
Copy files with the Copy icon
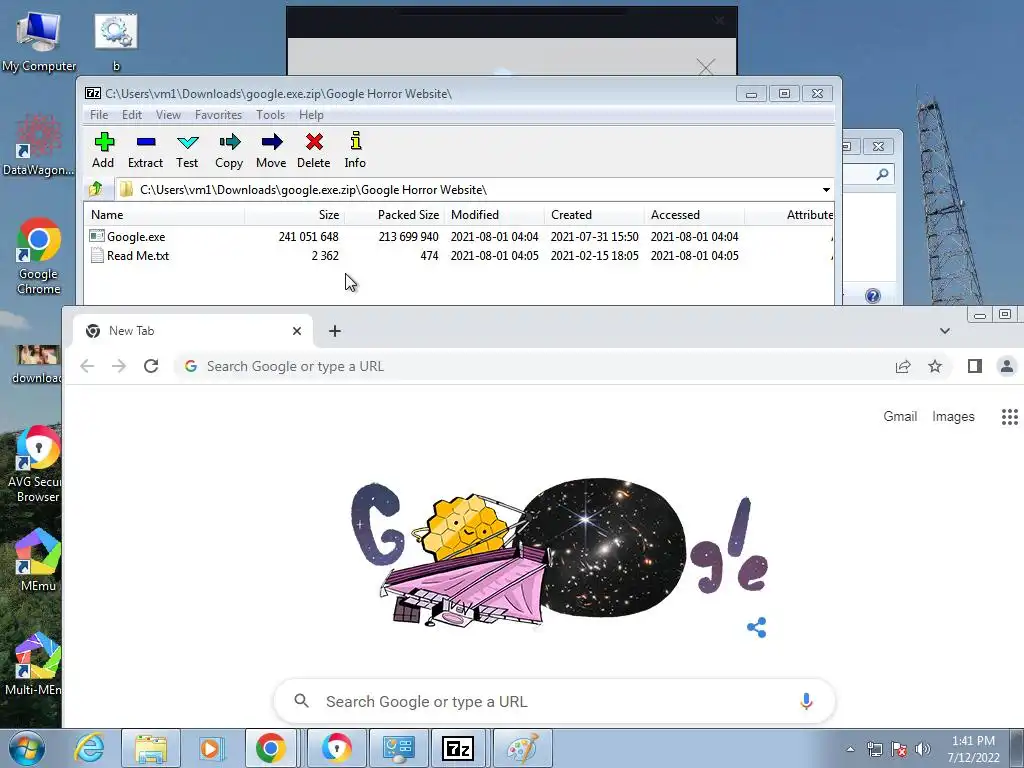click(229, 150)
